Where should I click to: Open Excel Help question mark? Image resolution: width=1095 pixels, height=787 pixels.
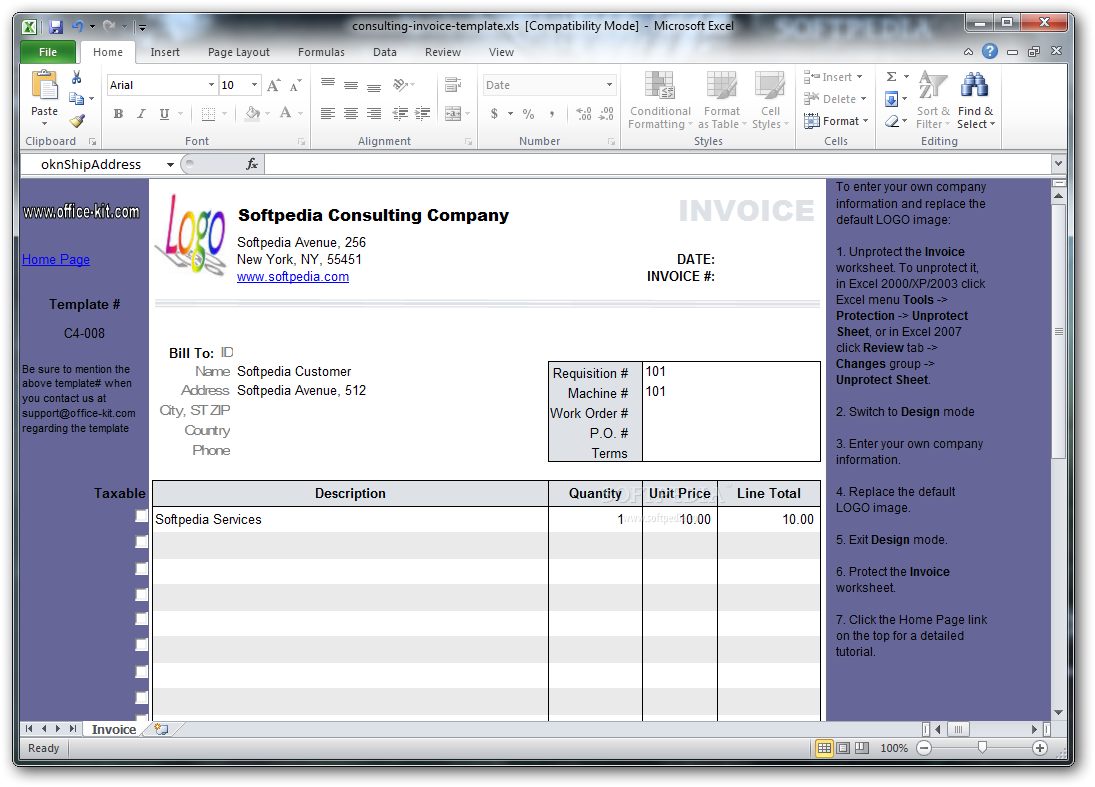[x=990, y=51]
